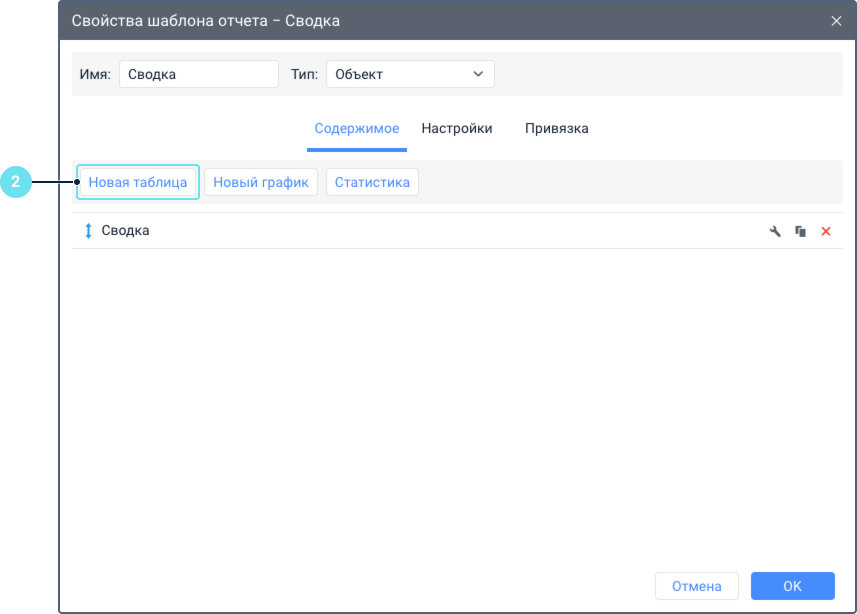Open the Настройки tab
The width and height of the screenshot is (857, 614).
click(456, 129)
